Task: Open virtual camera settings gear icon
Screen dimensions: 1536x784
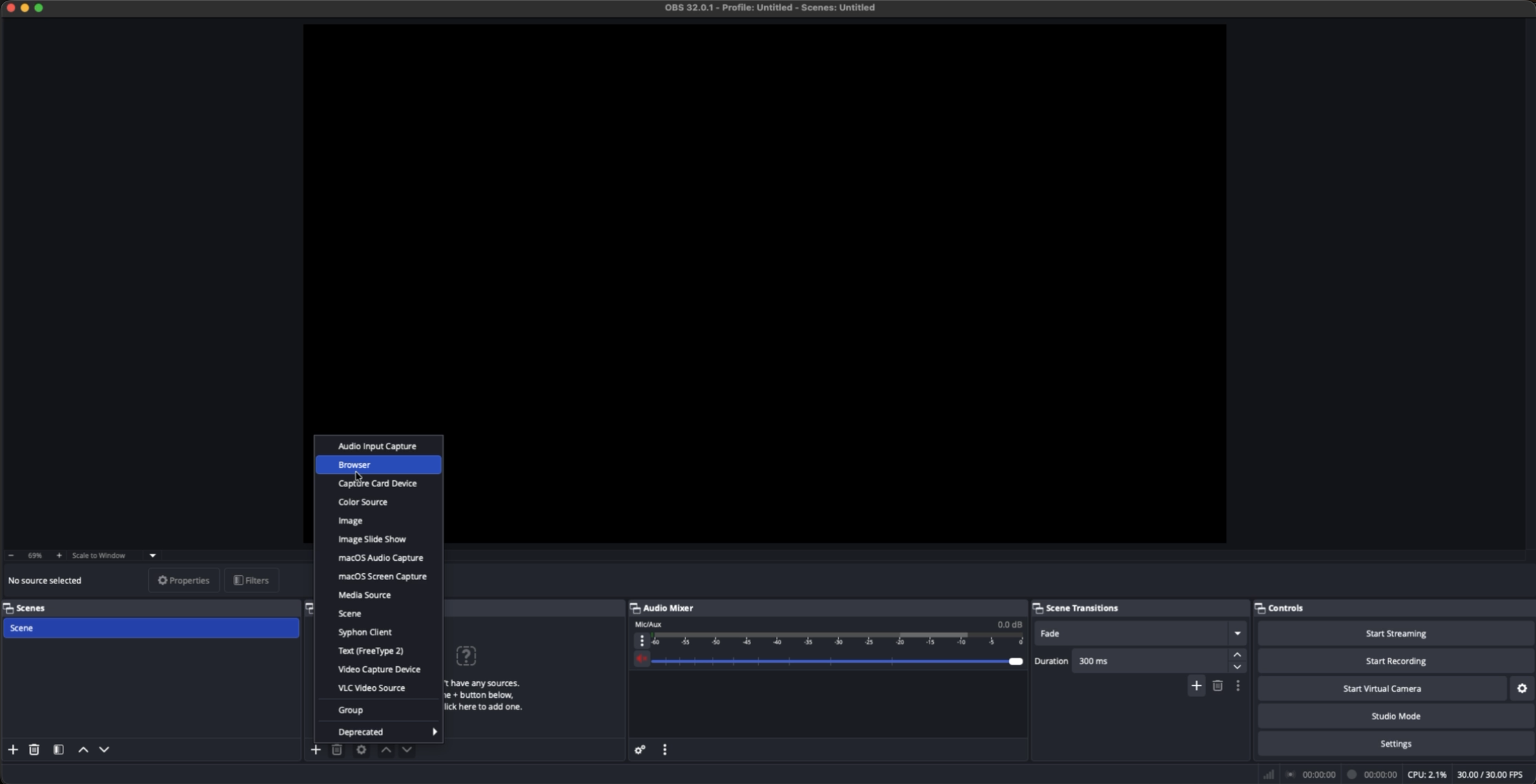Action: [1522, 688]
